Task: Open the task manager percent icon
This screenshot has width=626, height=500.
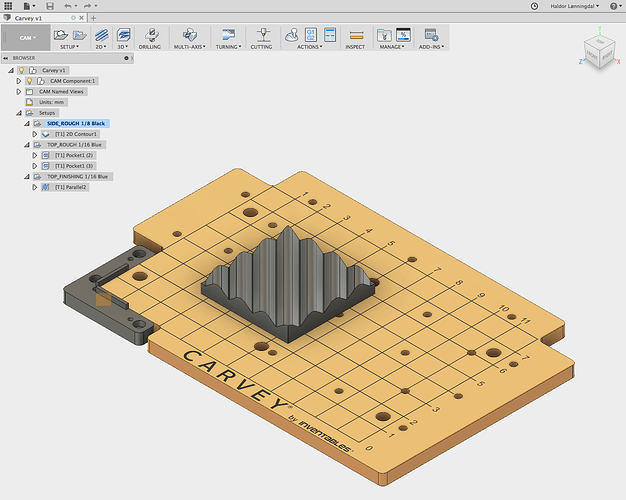Action: click(x=403, y=35)
